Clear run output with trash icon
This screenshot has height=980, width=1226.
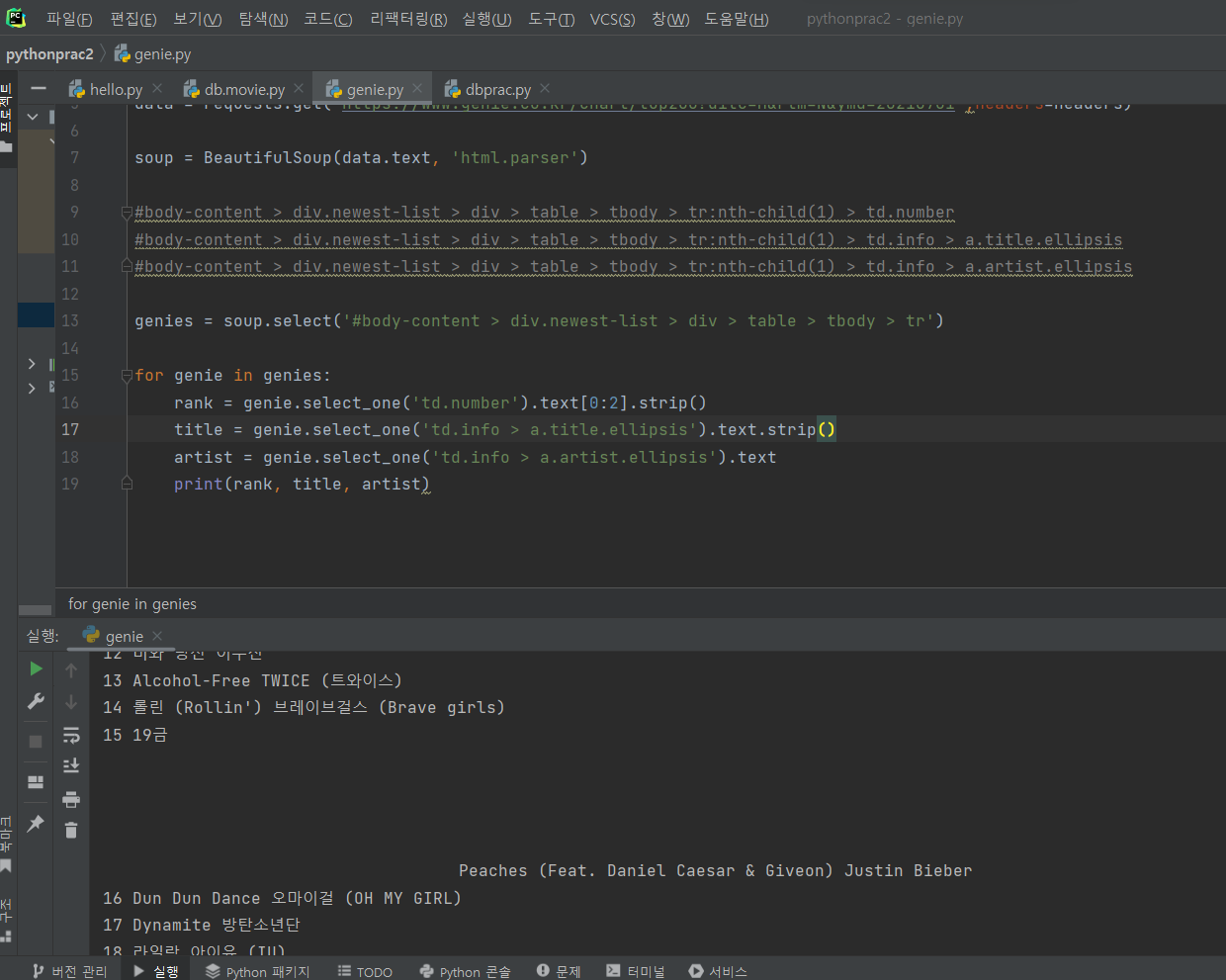point(71,830)
